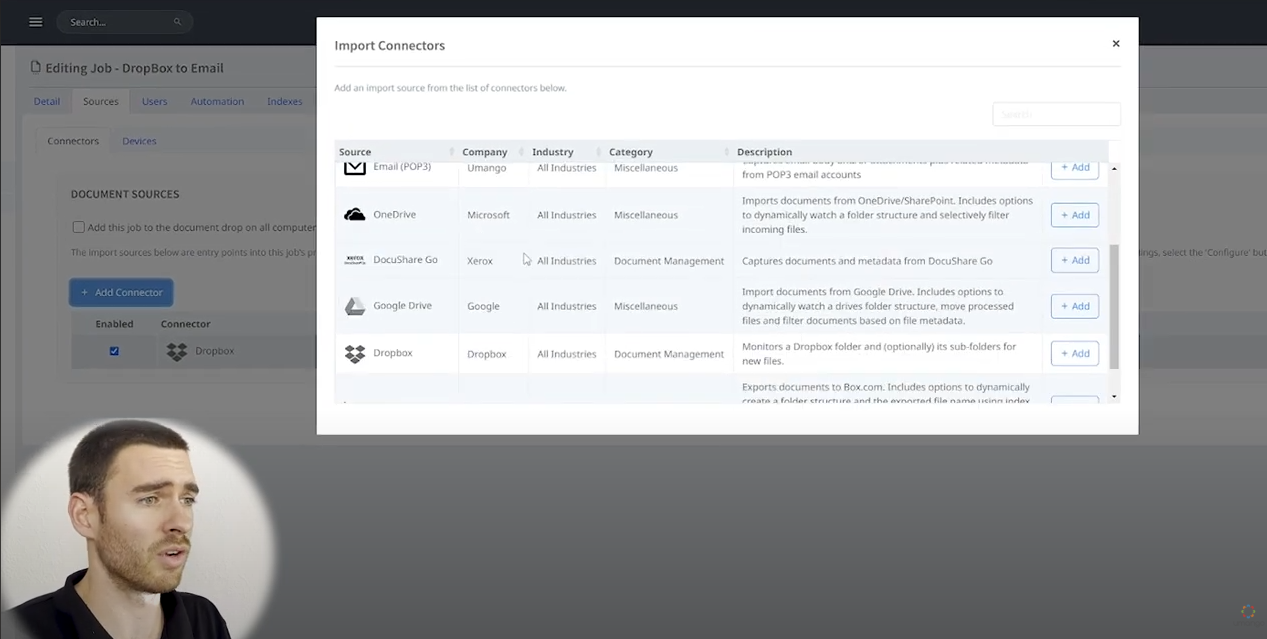The height and width of the screenshot is (639, 1267).
Task: Add the OneDrive connector
Action: (1074, 214)
